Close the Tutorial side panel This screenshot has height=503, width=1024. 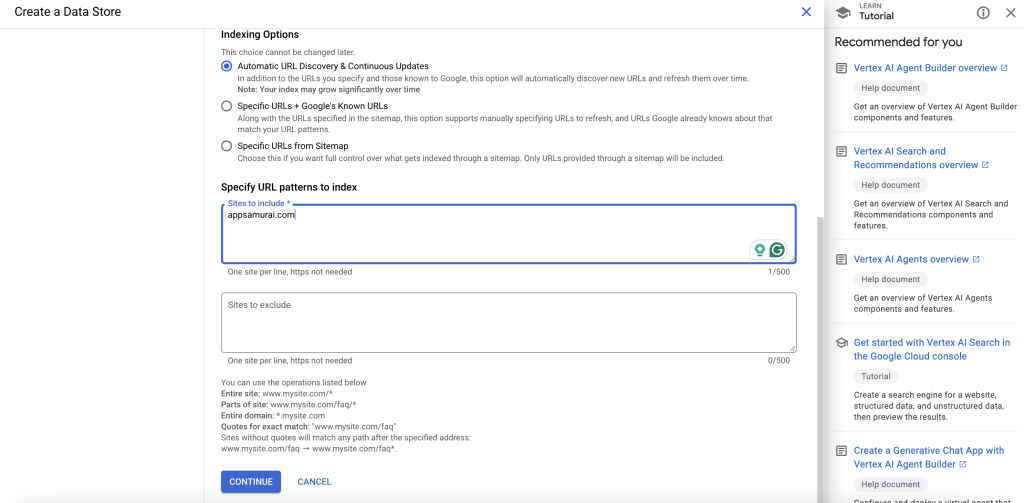tap(1009, 12)
